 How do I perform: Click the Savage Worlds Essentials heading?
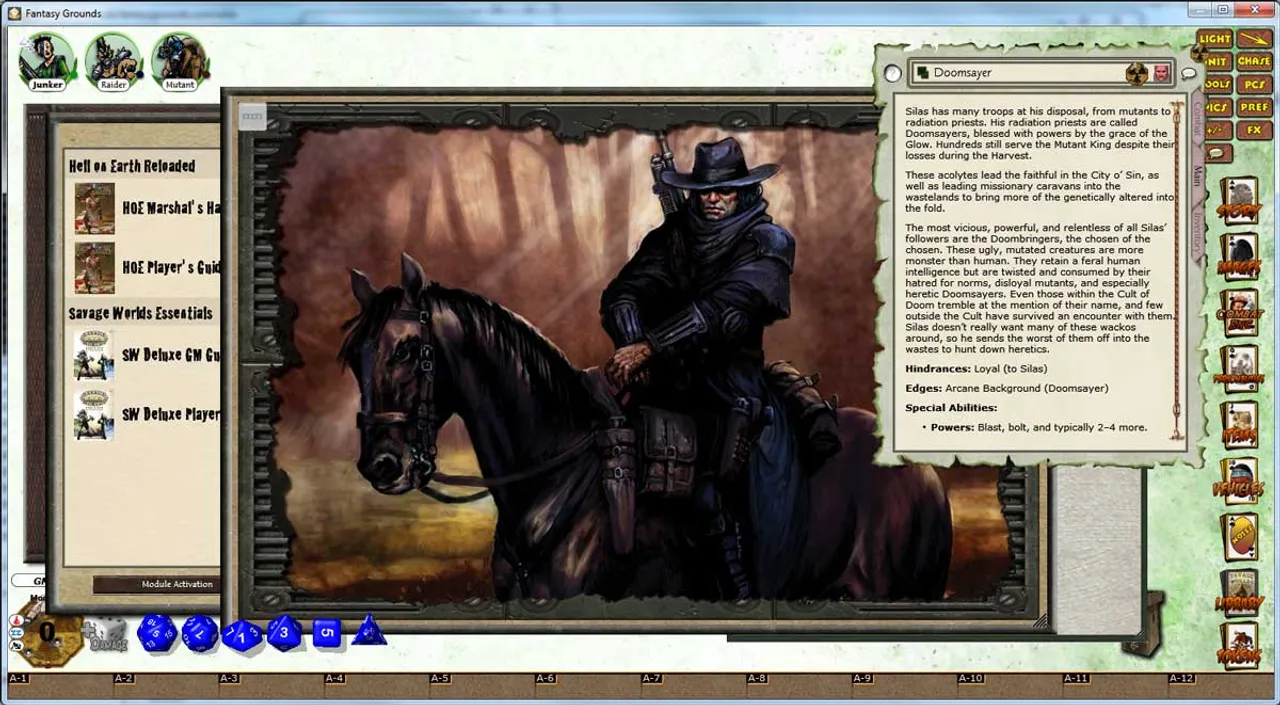tap(141, 313)
